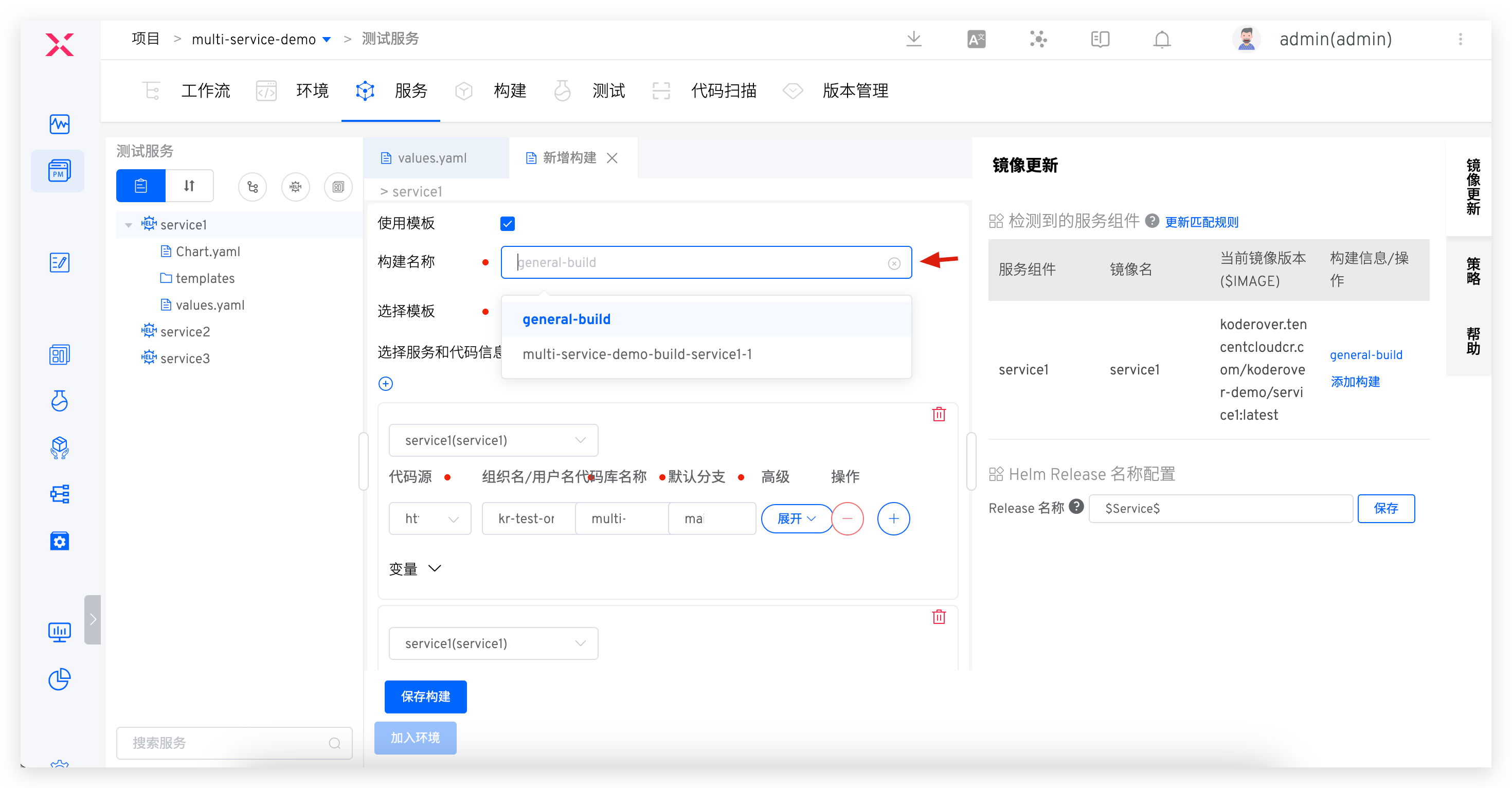Delete the second service block via trash icon
Image resolution: width=1512 pixels, height=788 pixels.
(x=939, y=617)
